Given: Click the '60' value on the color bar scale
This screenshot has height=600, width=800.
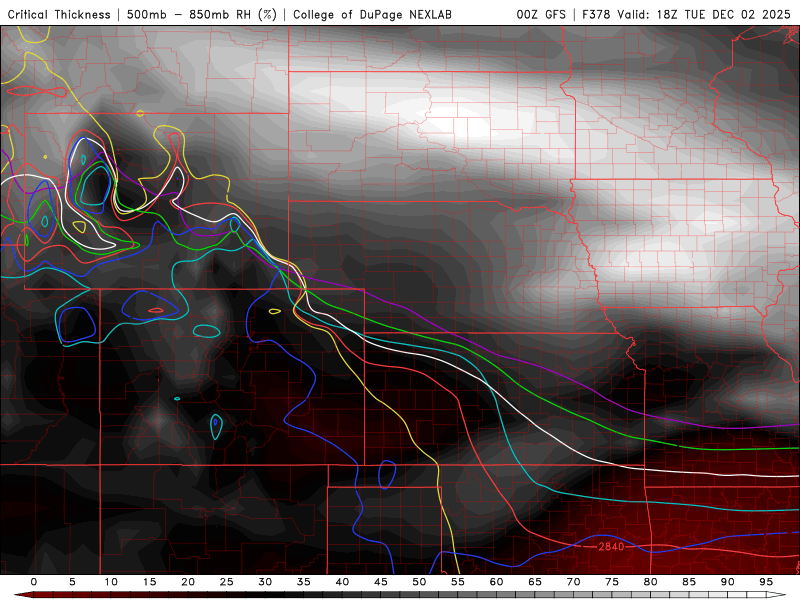Looking at the screenshot, I should tap(496, 582).
